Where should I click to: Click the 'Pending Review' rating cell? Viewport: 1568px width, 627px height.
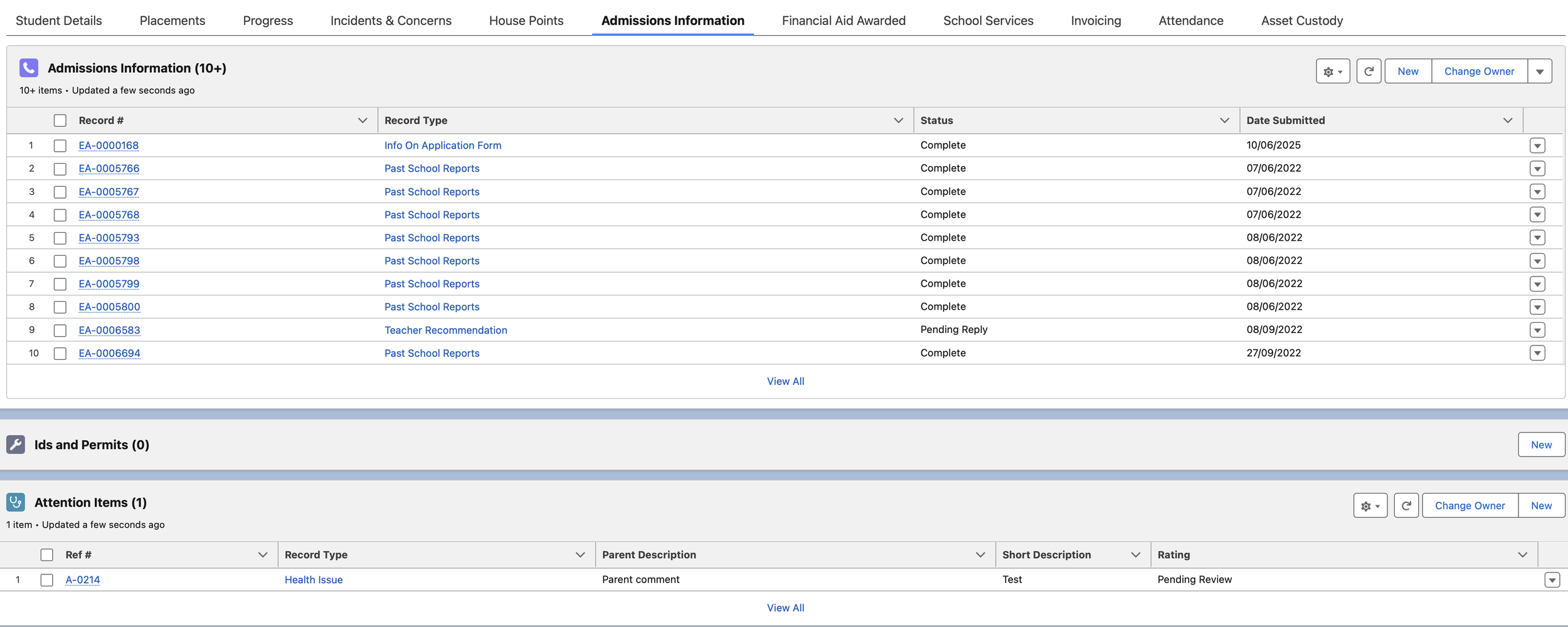1194,580
